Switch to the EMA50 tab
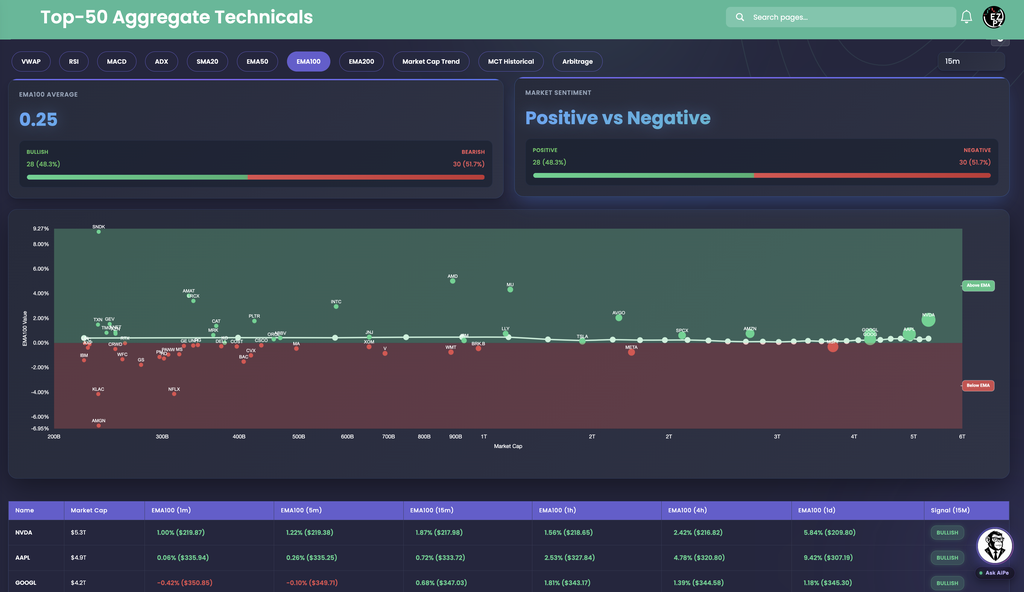 point(257,61)
